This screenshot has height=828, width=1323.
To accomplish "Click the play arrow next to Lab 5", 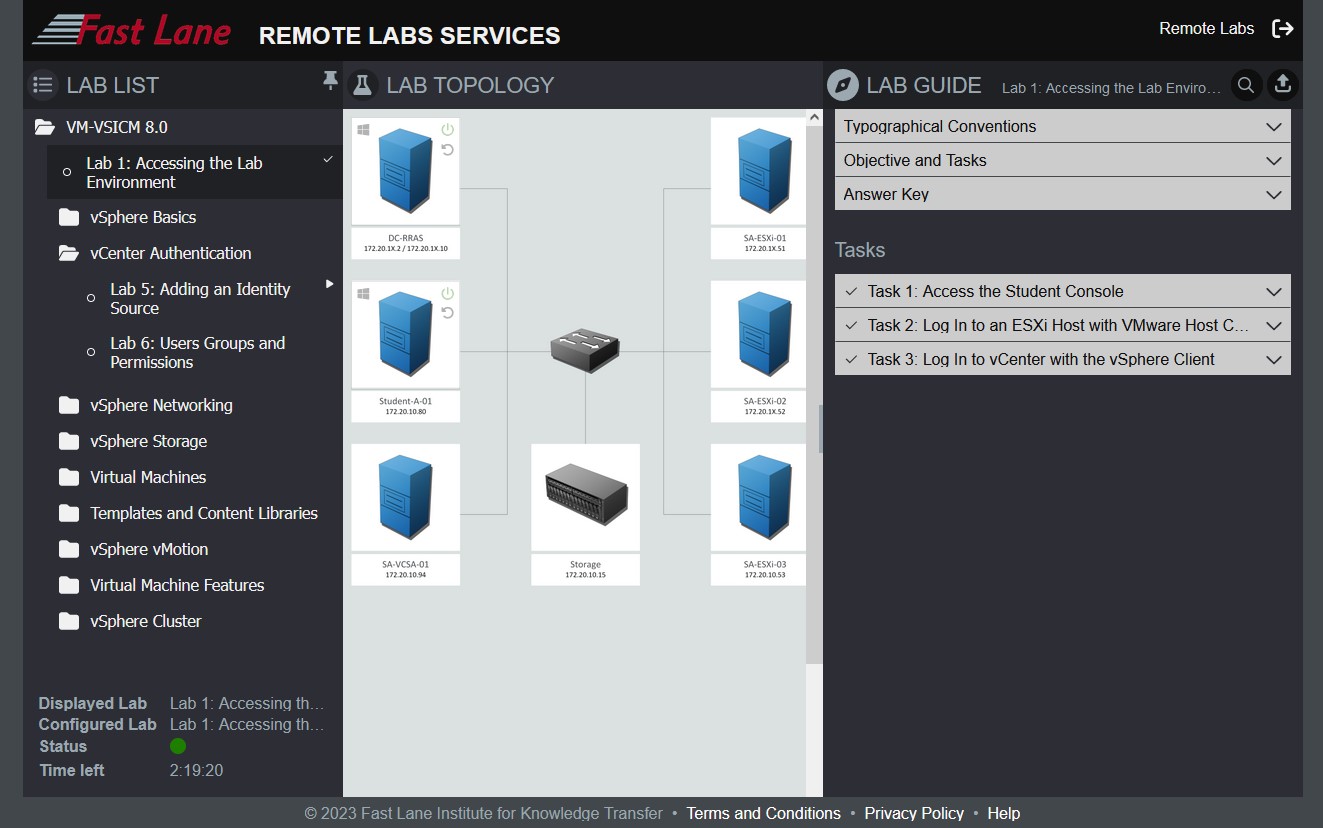I will click(329, 285).
